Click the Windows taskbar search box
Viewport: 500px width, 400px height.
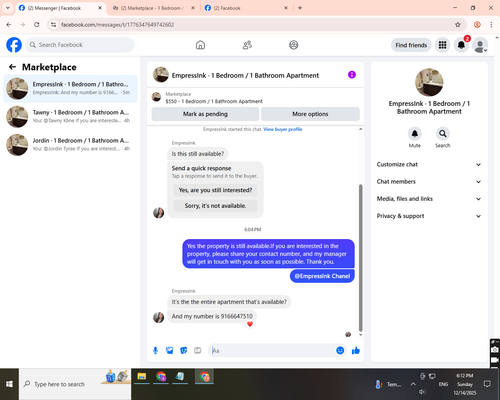(75, 384)
